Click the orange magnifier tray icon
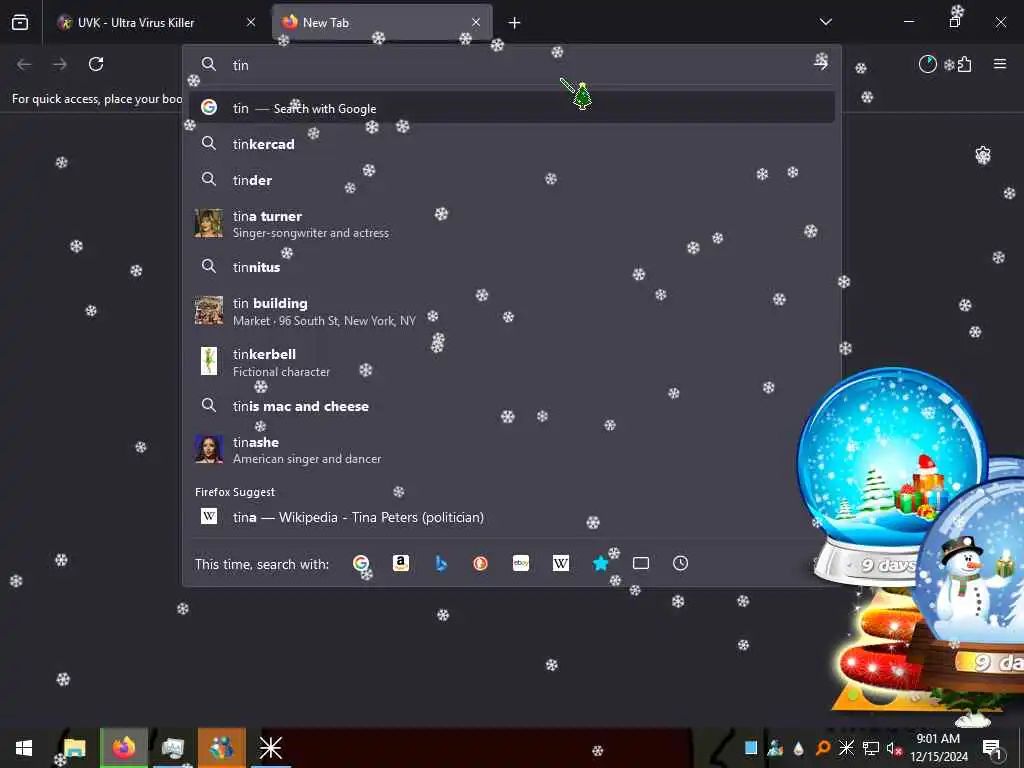The width and height of the screenshot is (1024, 768). tap(823, 748)
